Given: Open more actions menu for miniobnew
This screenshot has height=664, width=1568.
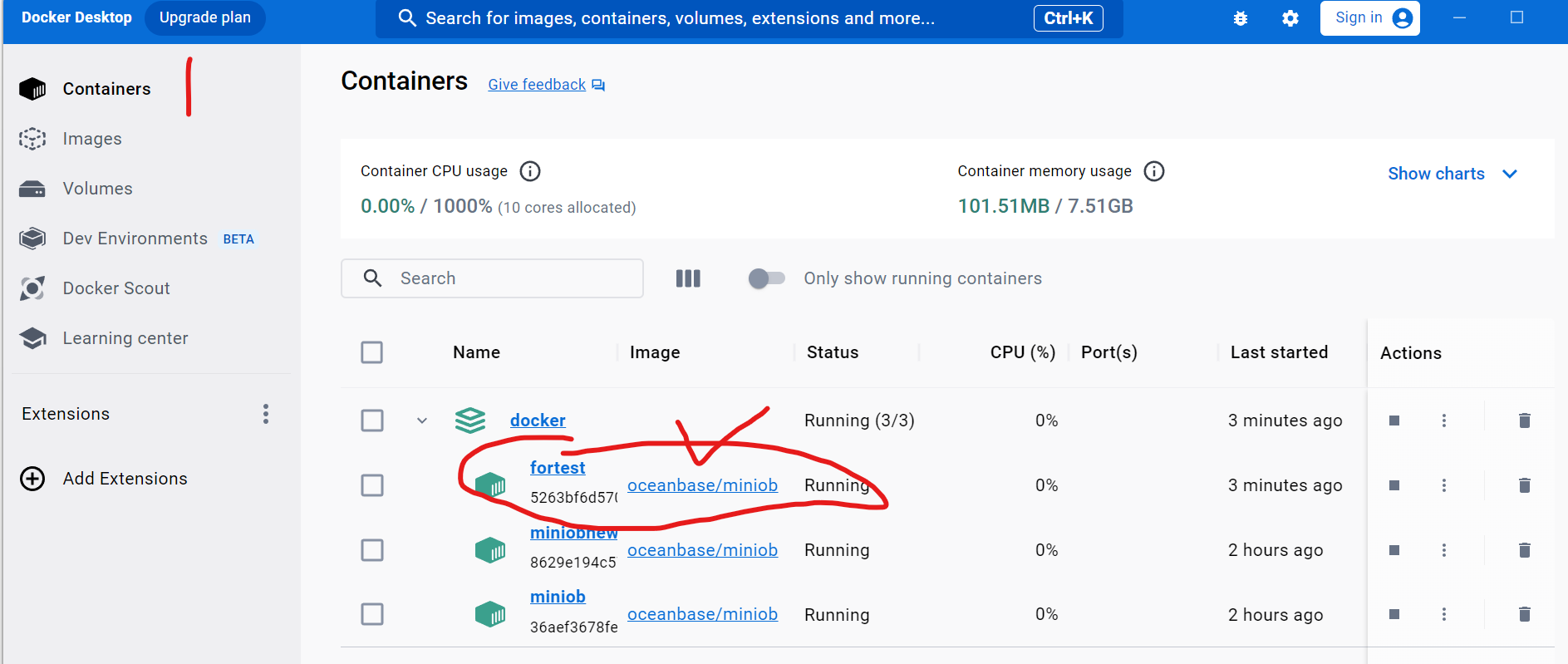Looking at the screenshot, I should click(1444, 550).
